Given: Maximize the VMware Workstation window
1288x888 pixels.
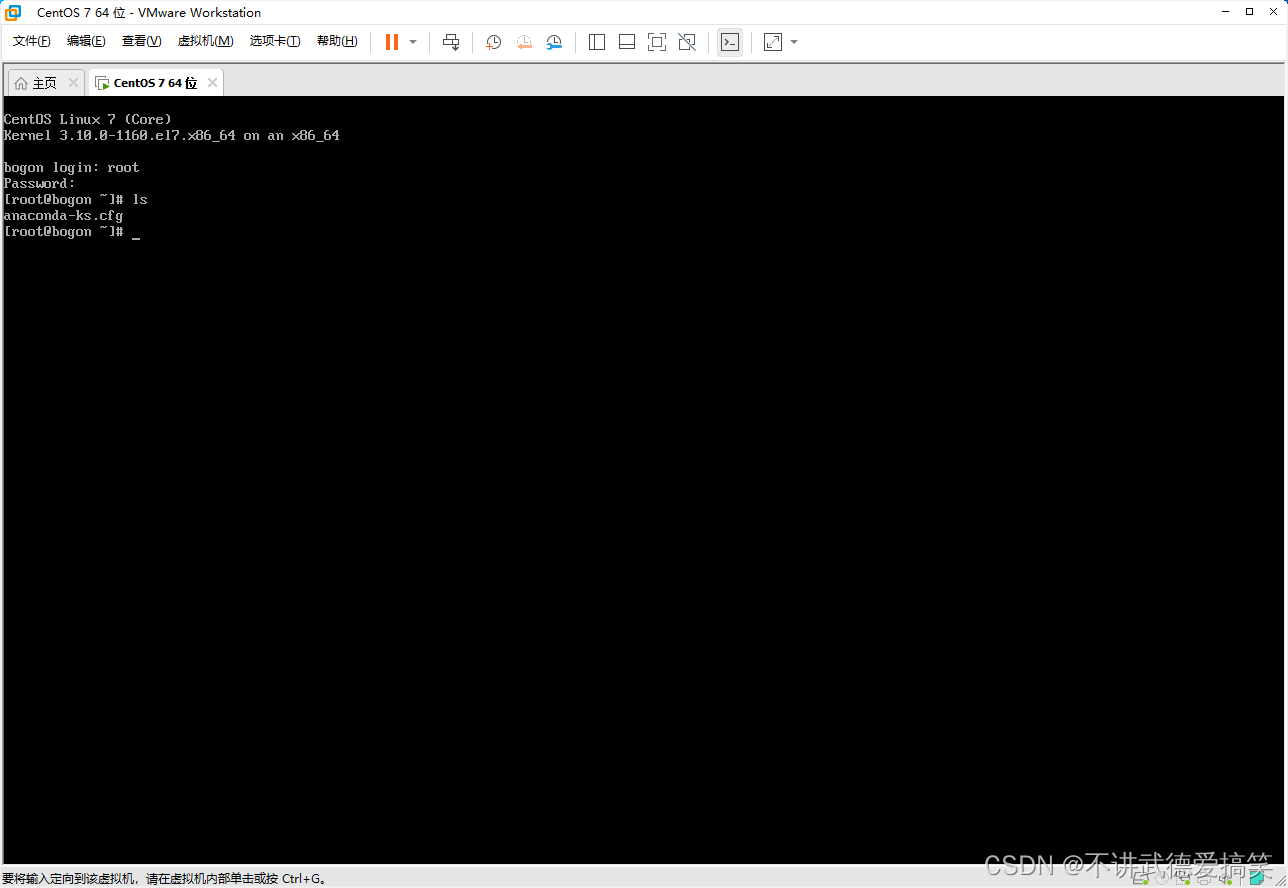Looking at the screenshot, I should [x=1249, y=12].
